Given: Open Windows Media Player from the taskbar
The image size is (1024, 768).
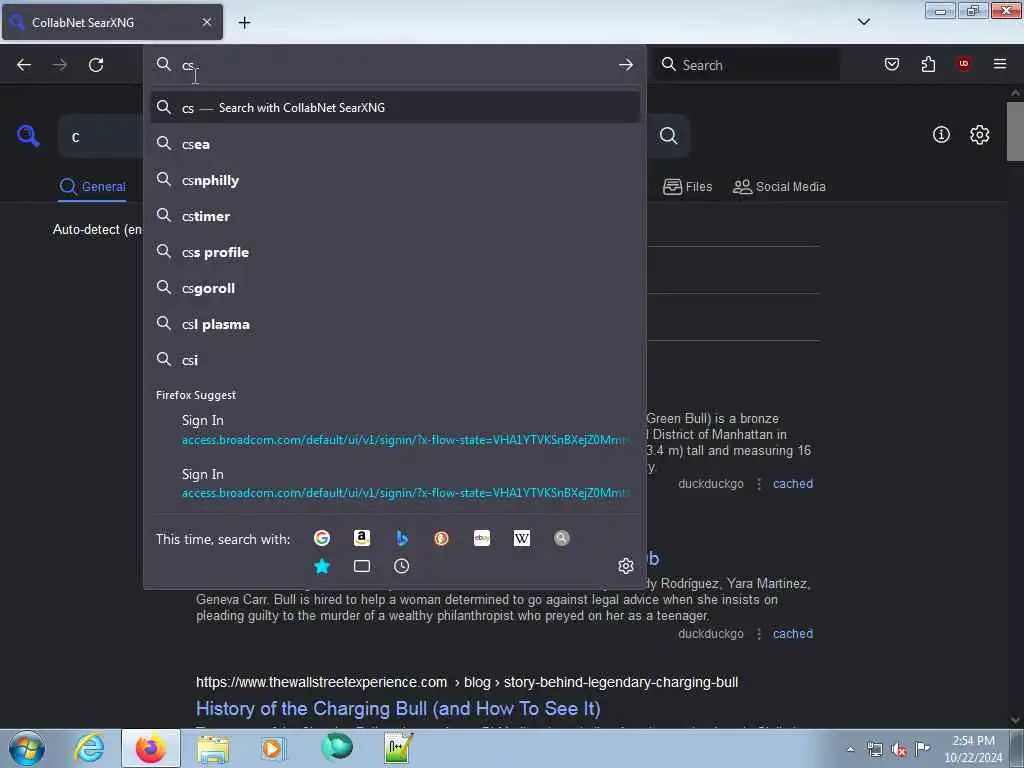Looking at the screenshot, I should coord(274,748).
